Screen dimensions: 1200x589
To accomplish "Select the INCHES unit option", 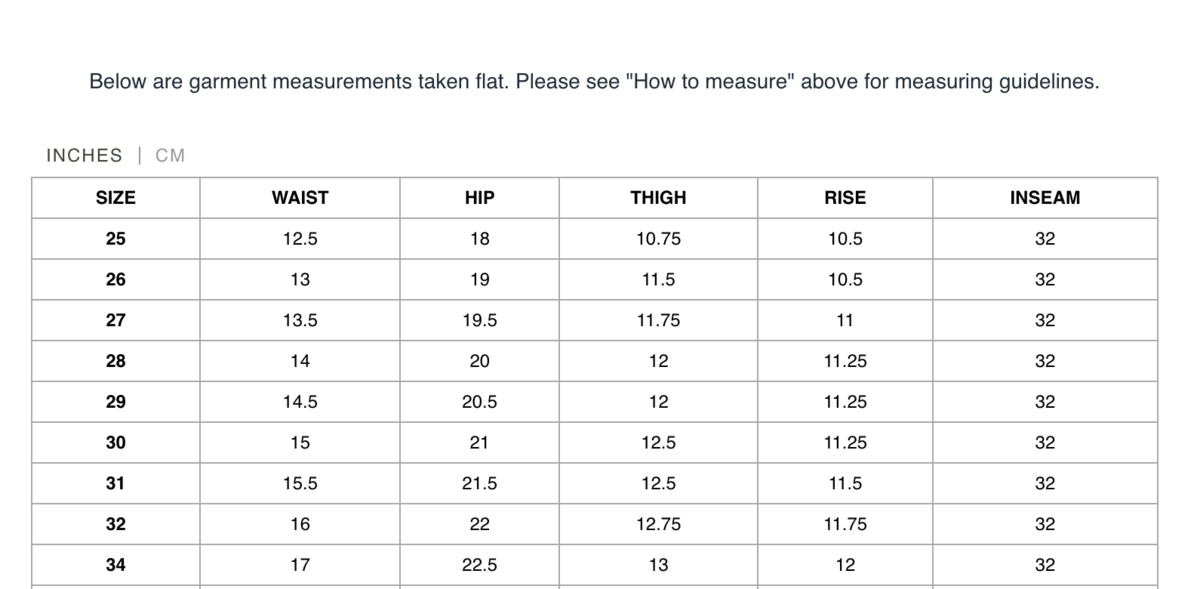I will [84, 155].
